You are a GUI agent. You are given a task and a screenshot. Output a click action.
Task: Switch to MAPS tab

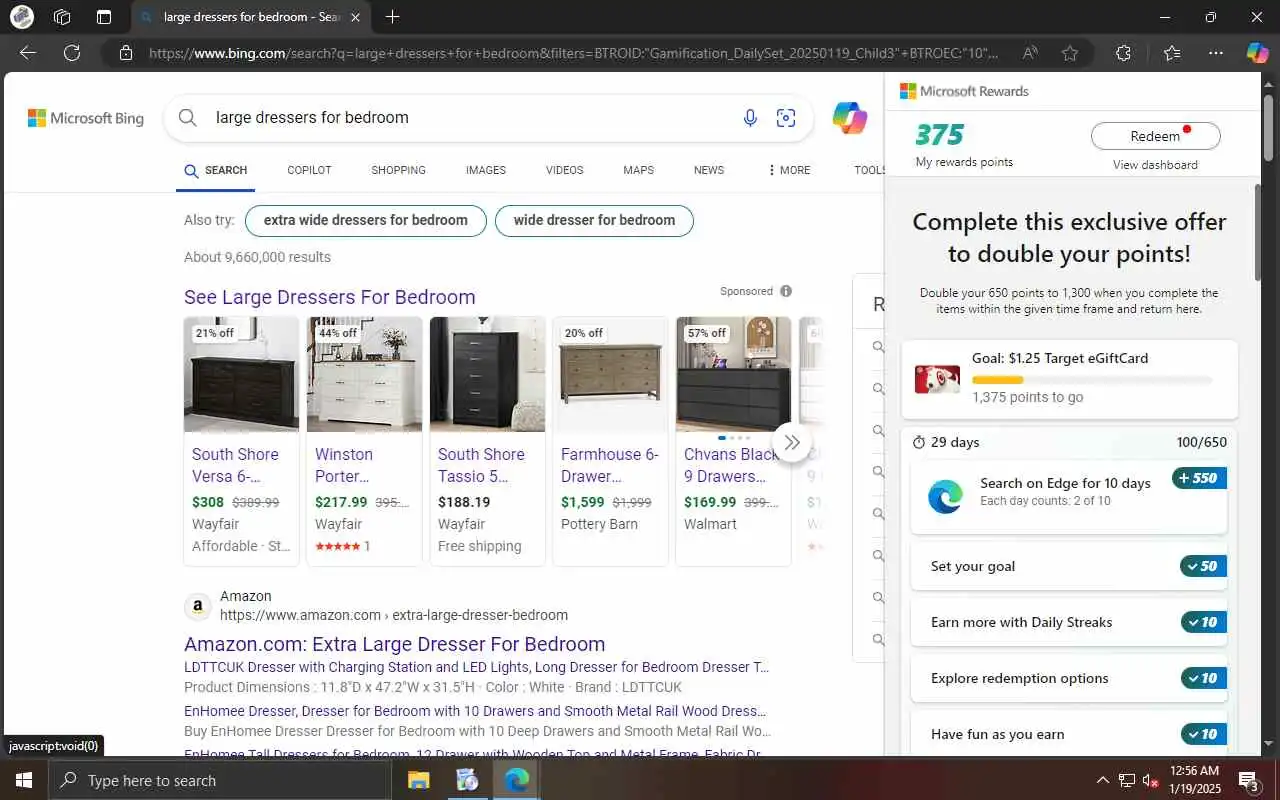click(638, 170)
